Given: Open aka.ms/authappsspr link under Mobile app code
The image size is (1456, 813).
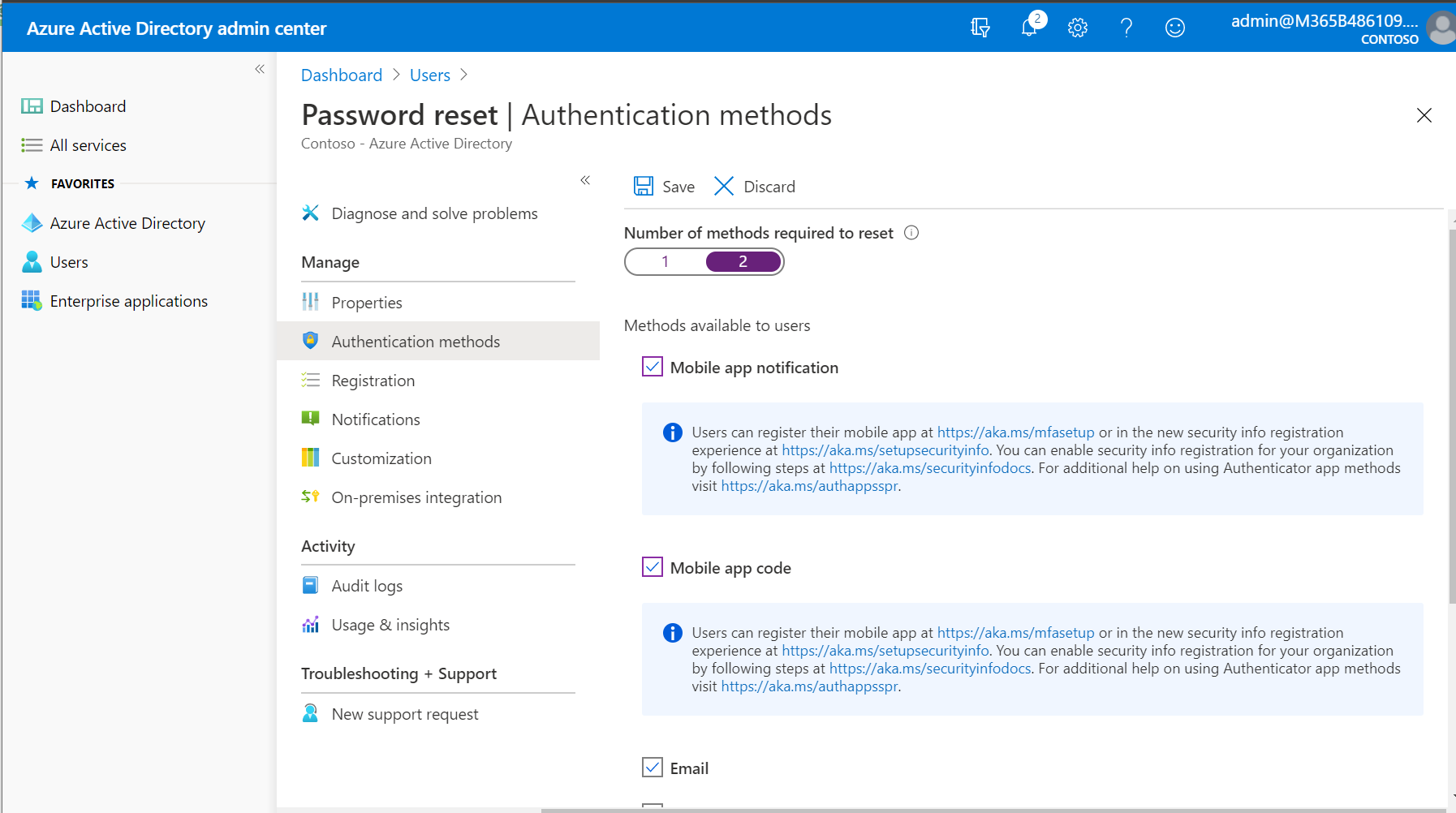Looking at the screenshot, I should [x=809, y=686].
